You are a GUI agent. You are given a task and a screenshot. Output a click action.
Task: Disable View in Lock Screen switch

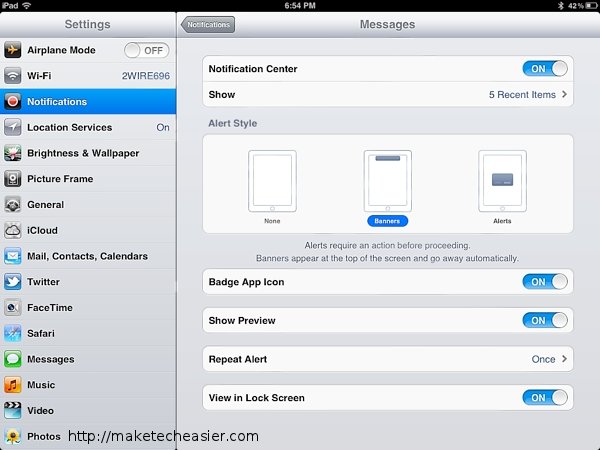[545, 398]
